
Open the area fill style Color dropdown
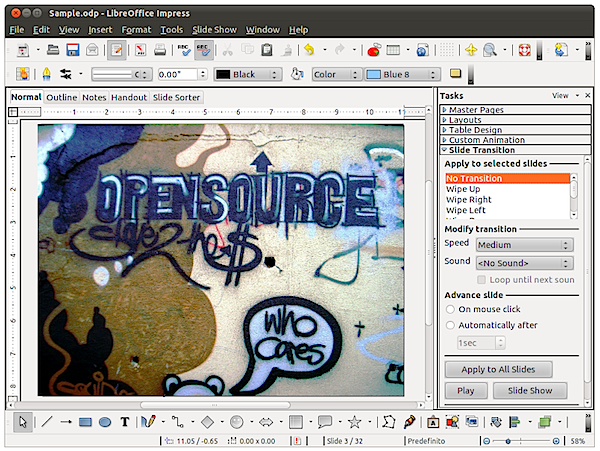tap(337, 74)
